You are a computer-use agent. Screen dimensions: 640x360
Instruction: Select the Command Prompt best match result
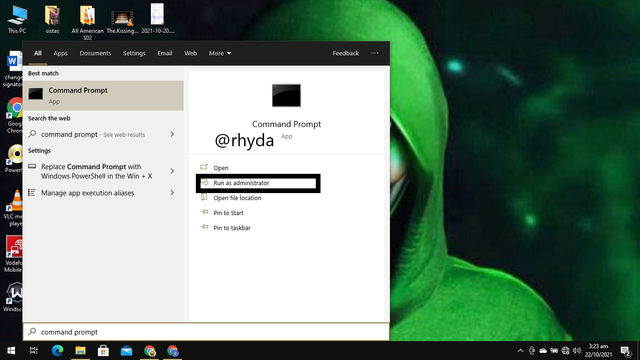click(103, 96)
